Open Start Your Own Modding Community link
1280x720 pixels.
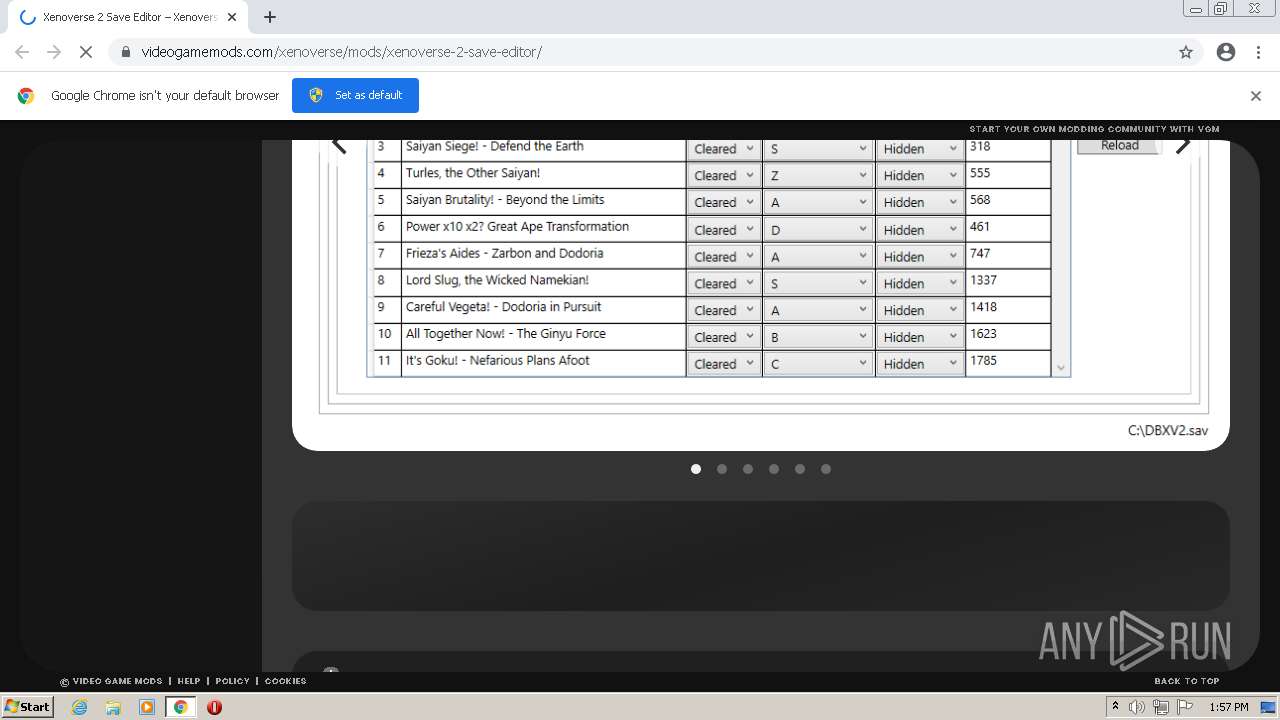[1094, 129]
